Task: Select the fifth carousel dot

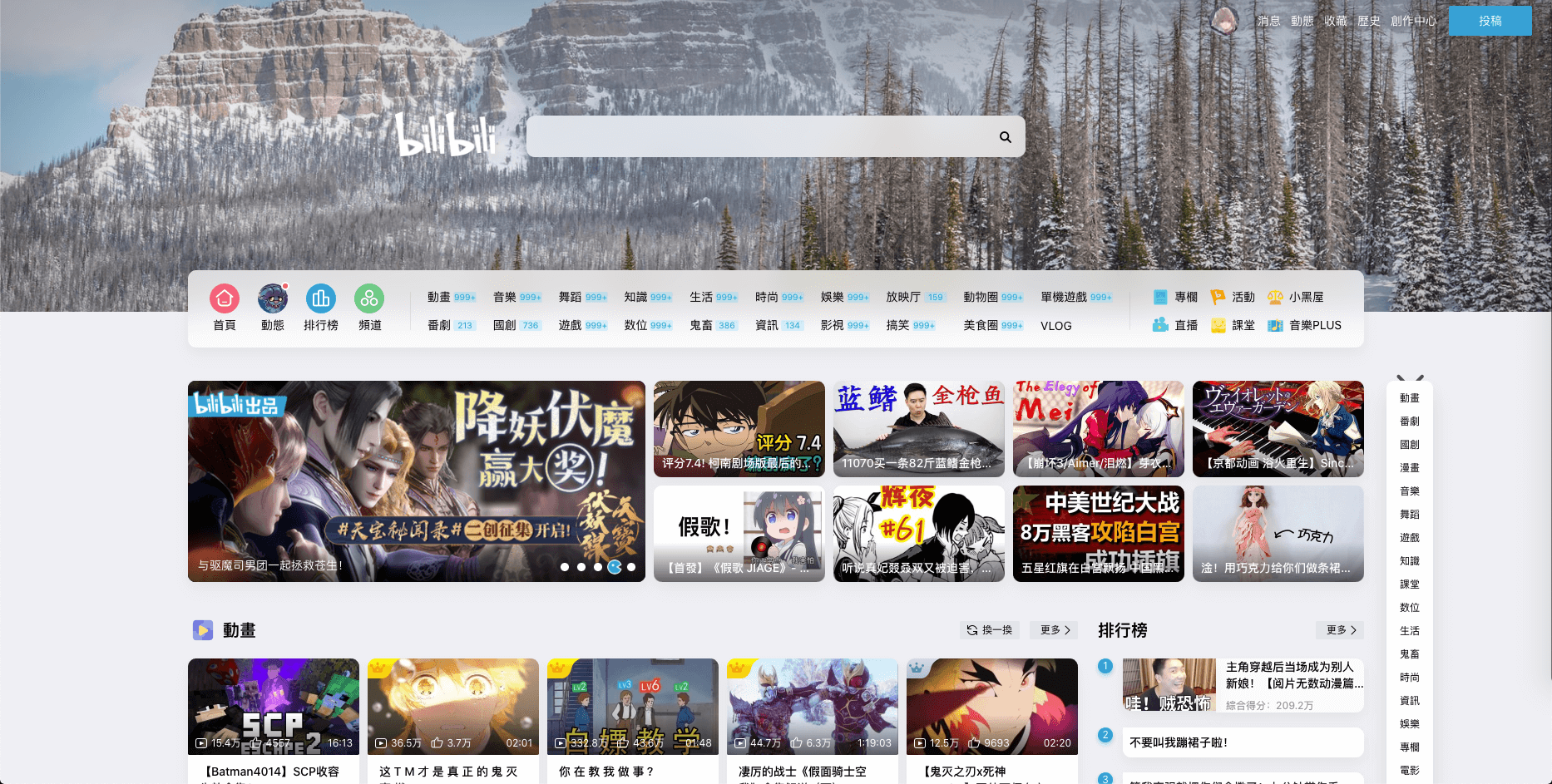Action: pyautogui.click(x=631, y=567)
